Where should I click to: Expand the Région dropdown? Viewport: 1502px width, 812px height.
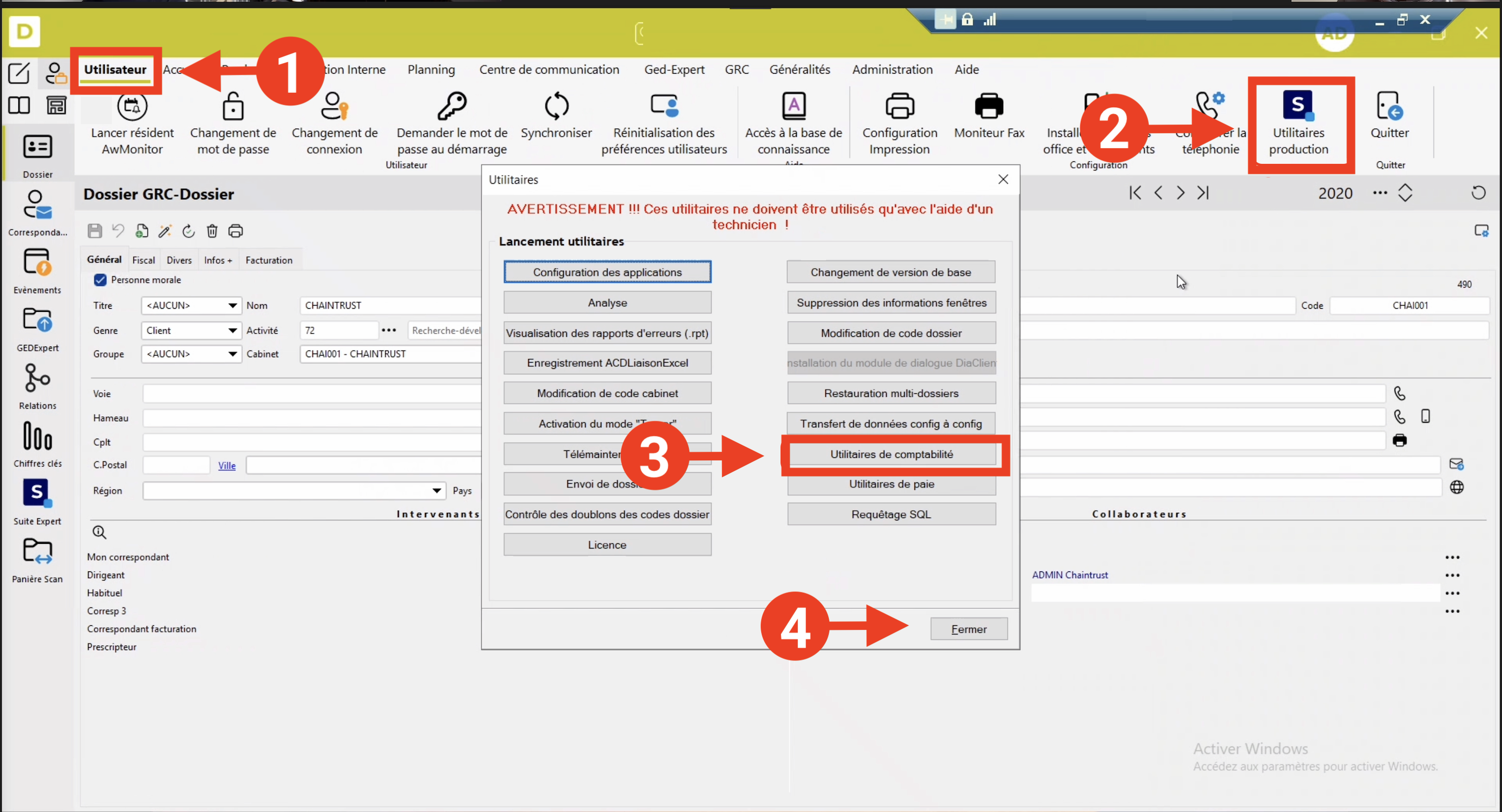(x=436, y=490)
